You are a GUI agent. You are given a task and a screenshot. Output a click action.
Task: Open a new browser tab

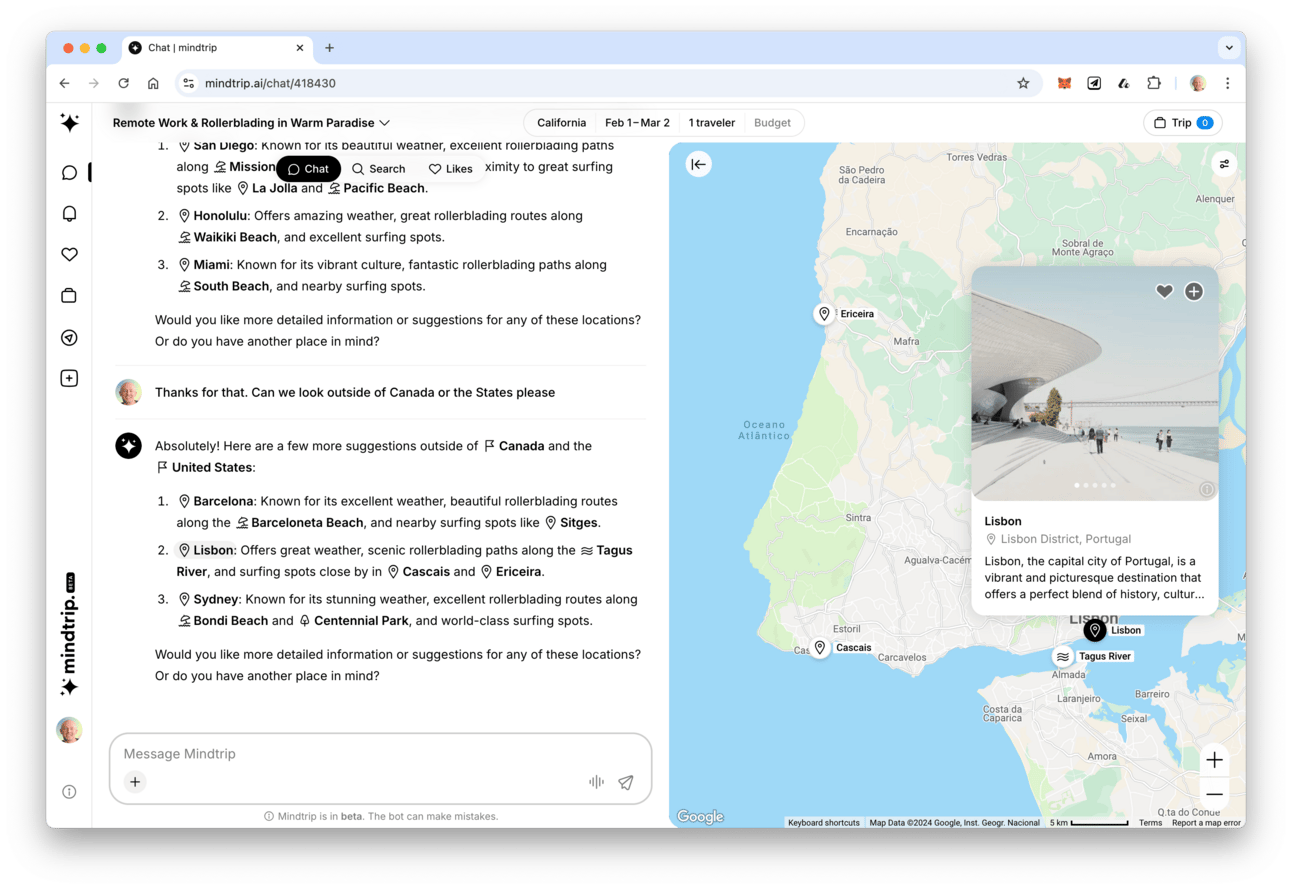(329, 47)
